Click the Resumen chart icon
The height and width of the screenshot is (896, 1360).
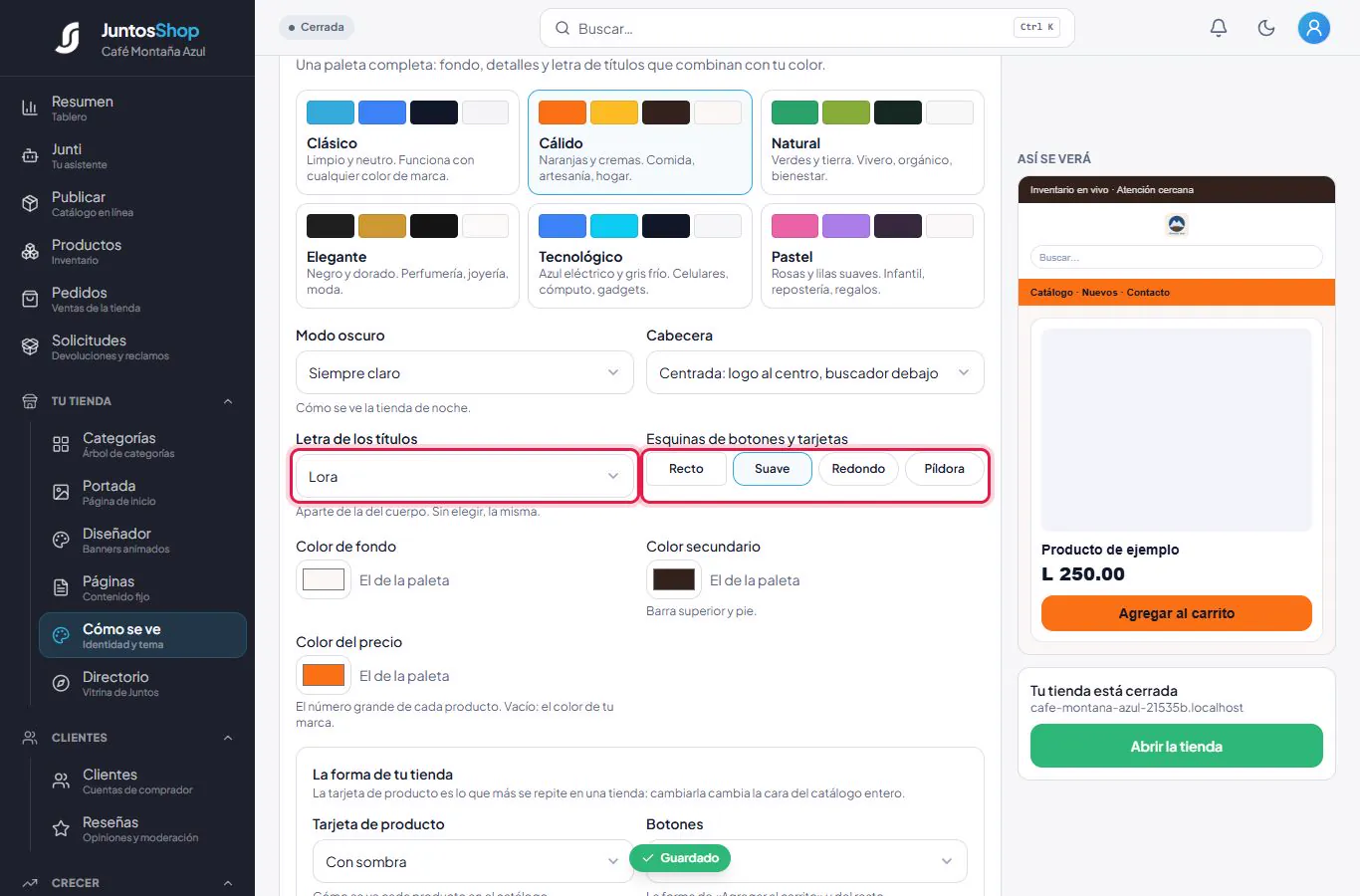click(30, 108)
